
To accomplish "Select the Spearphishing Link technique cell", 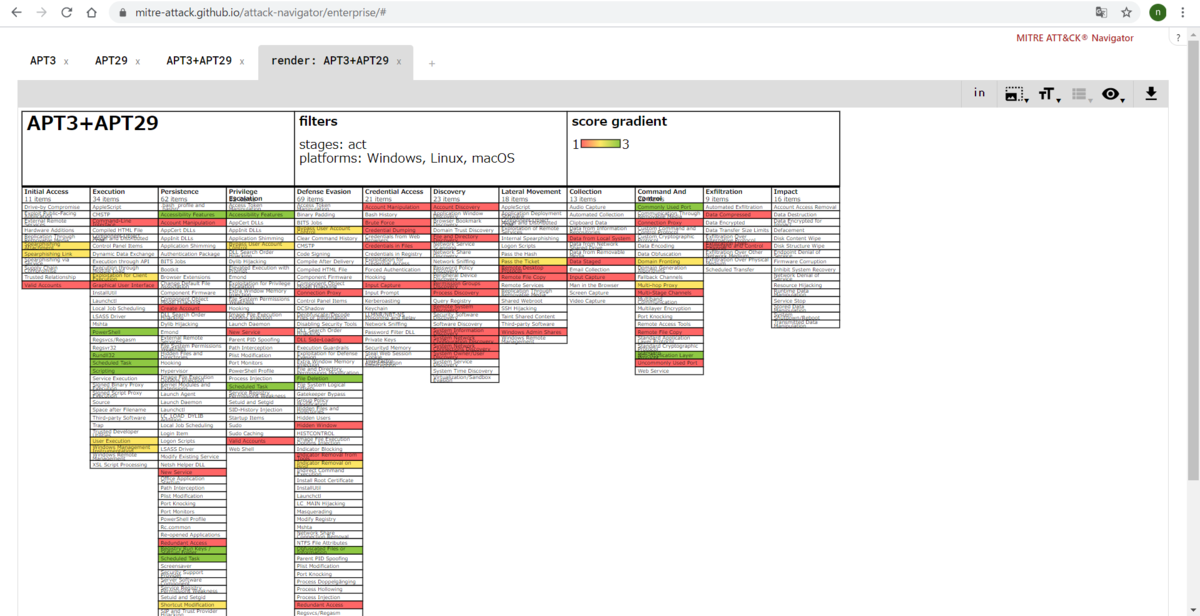I will point(56,254).
